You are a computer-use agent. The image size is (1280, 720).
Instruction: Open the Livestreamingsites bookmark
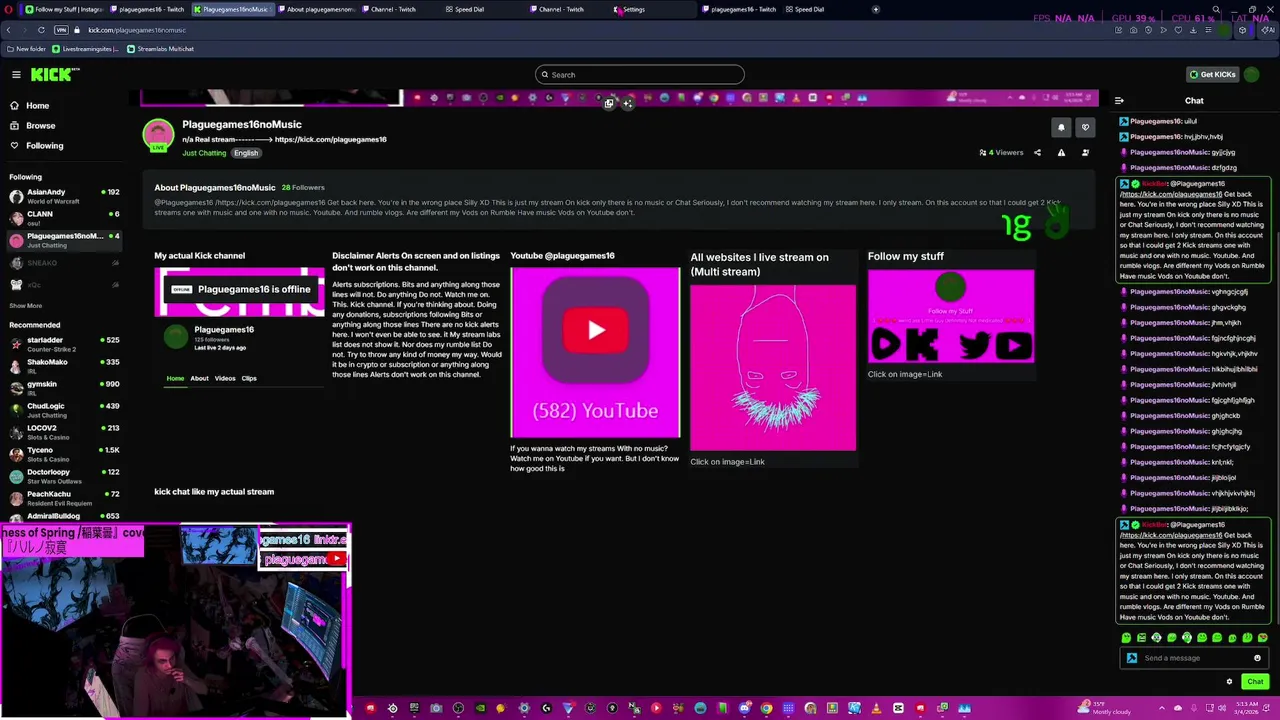click(x=86, y=49)
